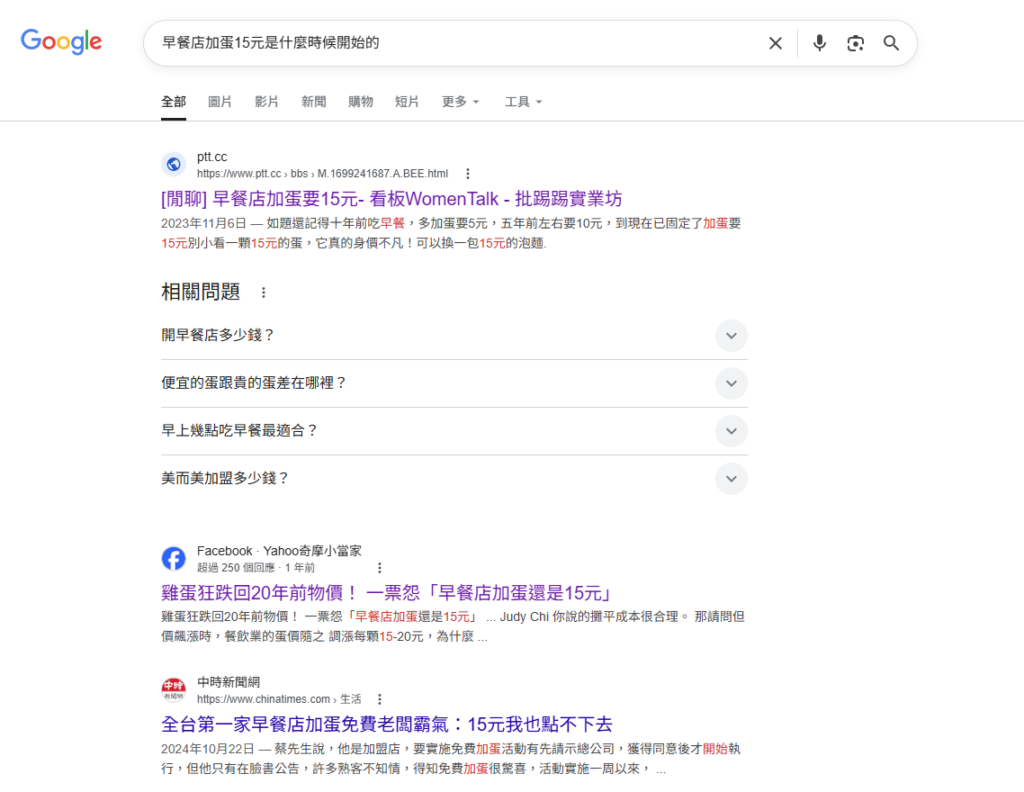The width and height of the screenshot is (1024, 792).
Task: Open three-dot menu for Facebook result
Action: pos(379,567)
